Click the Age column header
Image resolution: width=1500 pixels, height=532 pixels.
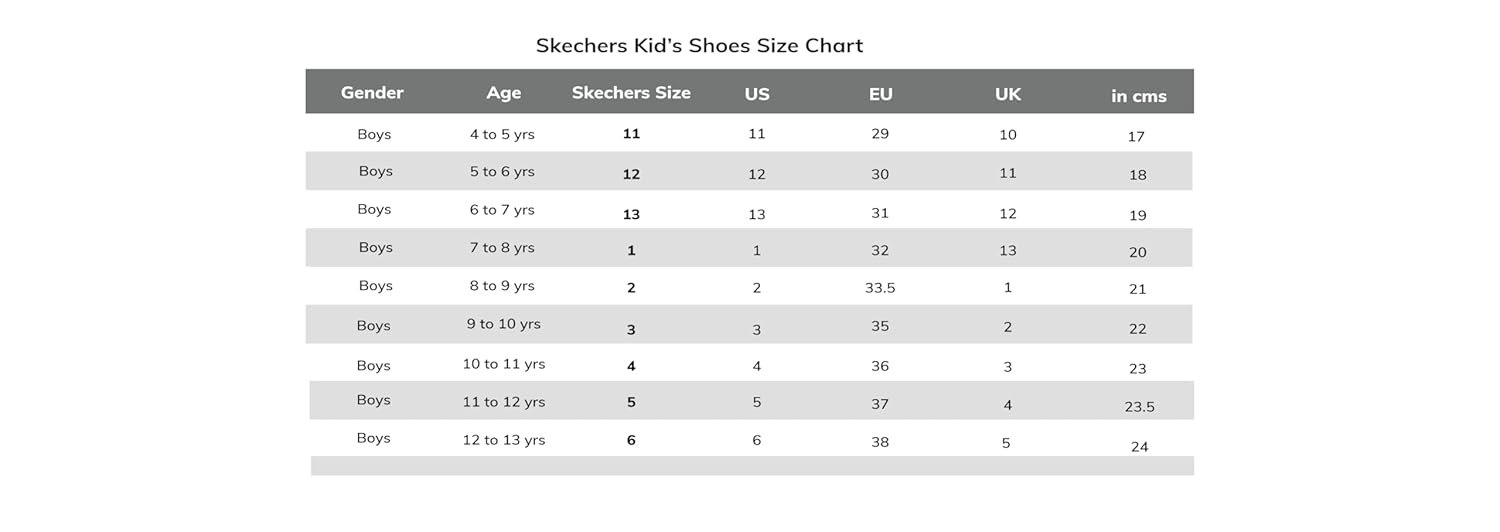(x=503, y=93)
